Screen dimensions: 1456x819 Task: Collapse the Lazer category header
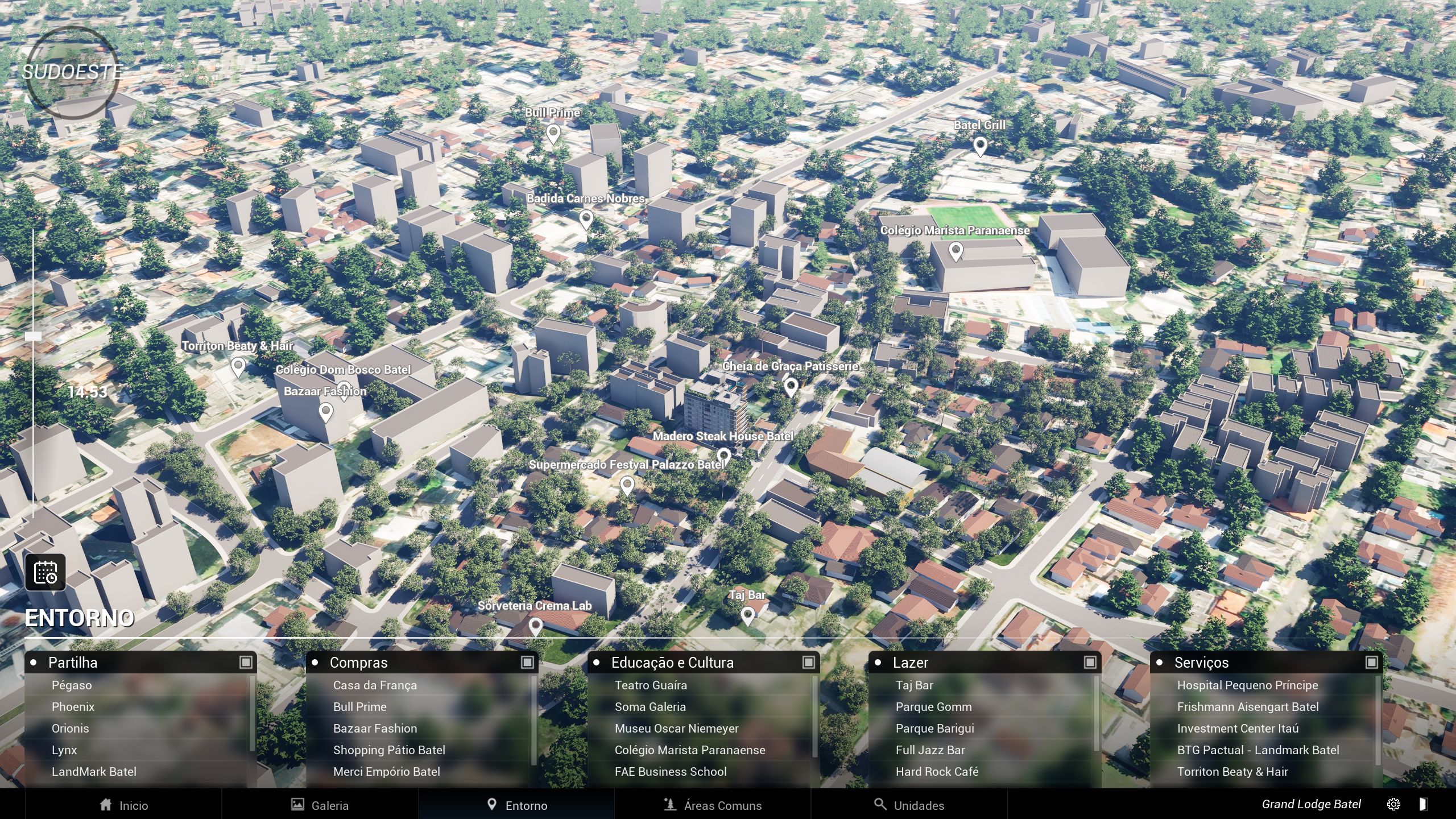tap(910, 663)
